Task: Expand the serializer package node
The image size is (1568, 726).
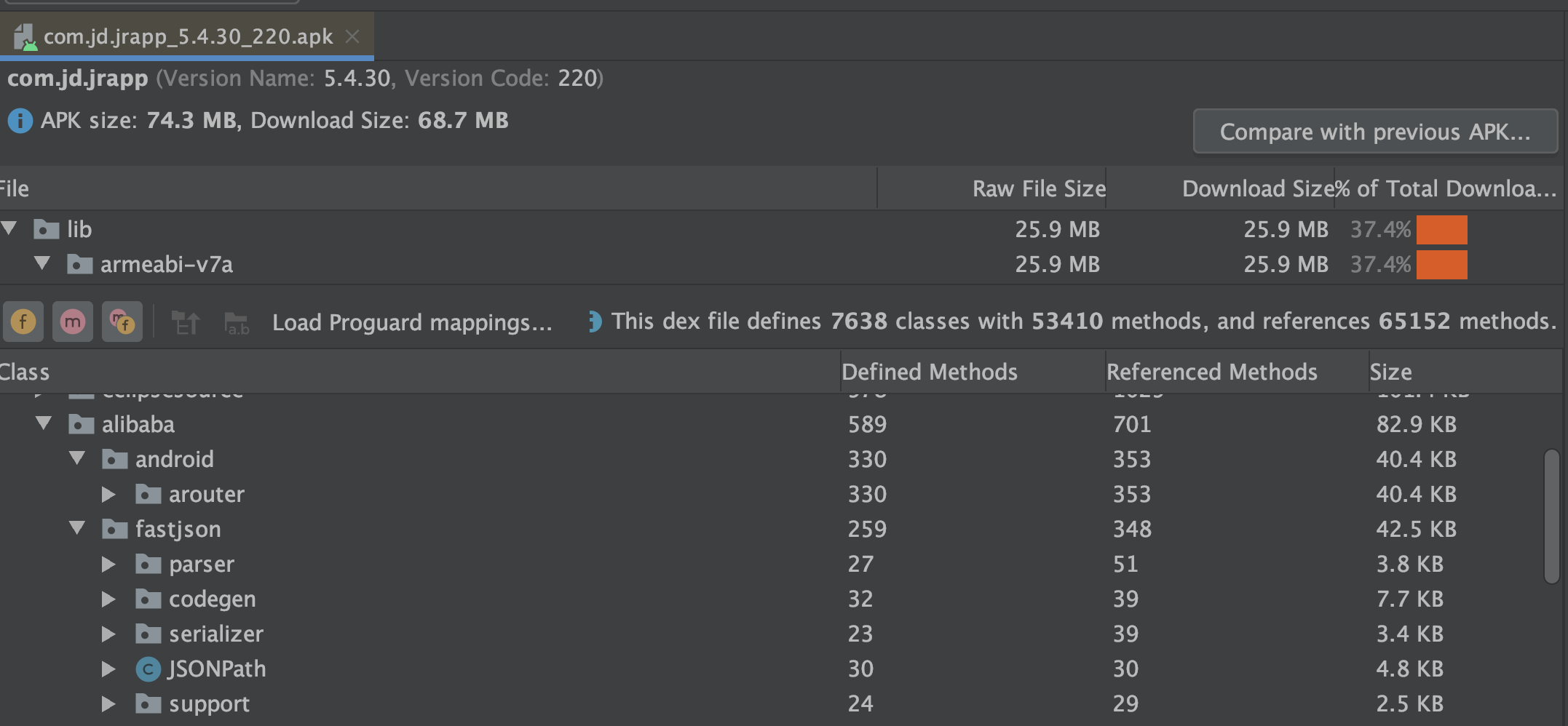Action: pos(108,634)
